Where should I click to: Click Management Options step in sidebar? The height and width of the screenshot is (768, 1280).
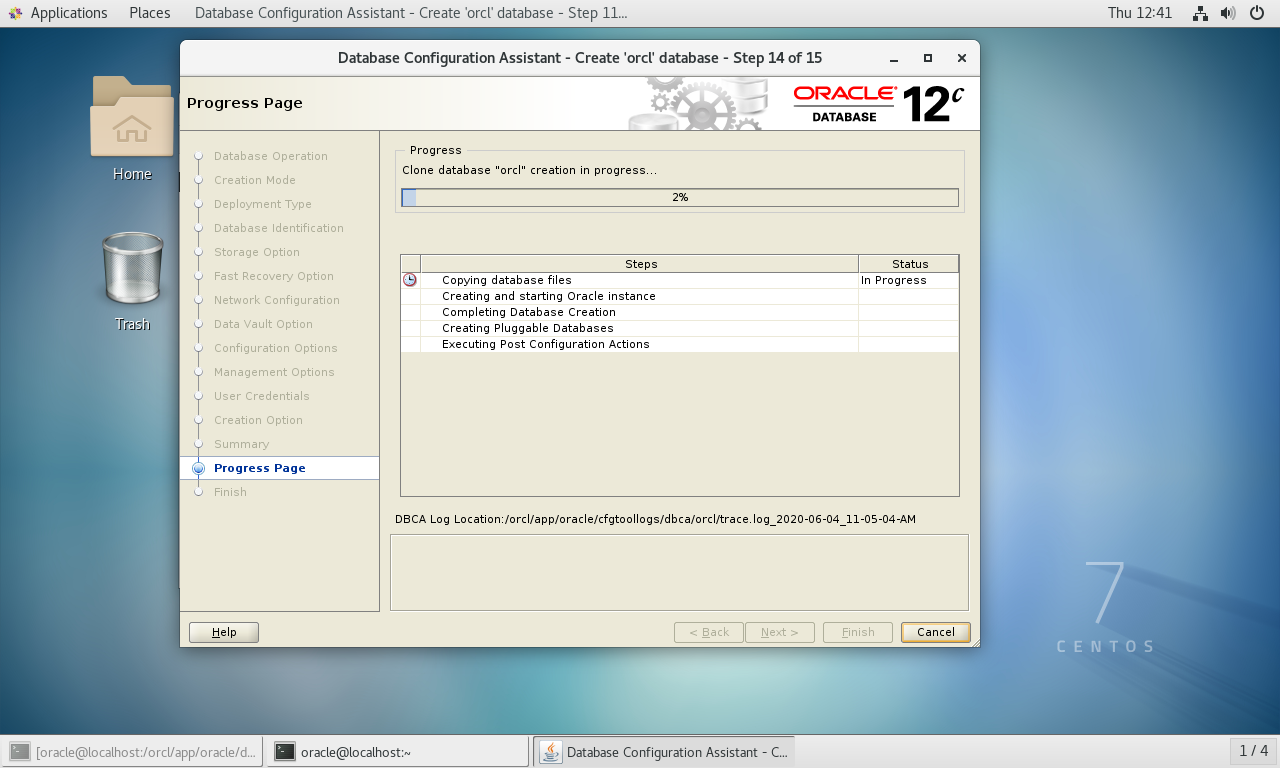point(274,372)
